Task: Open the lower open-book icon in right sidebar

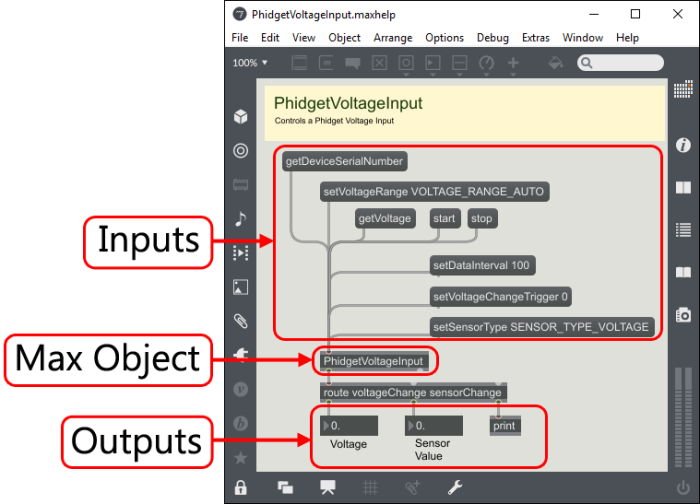Action: [683, 272]
